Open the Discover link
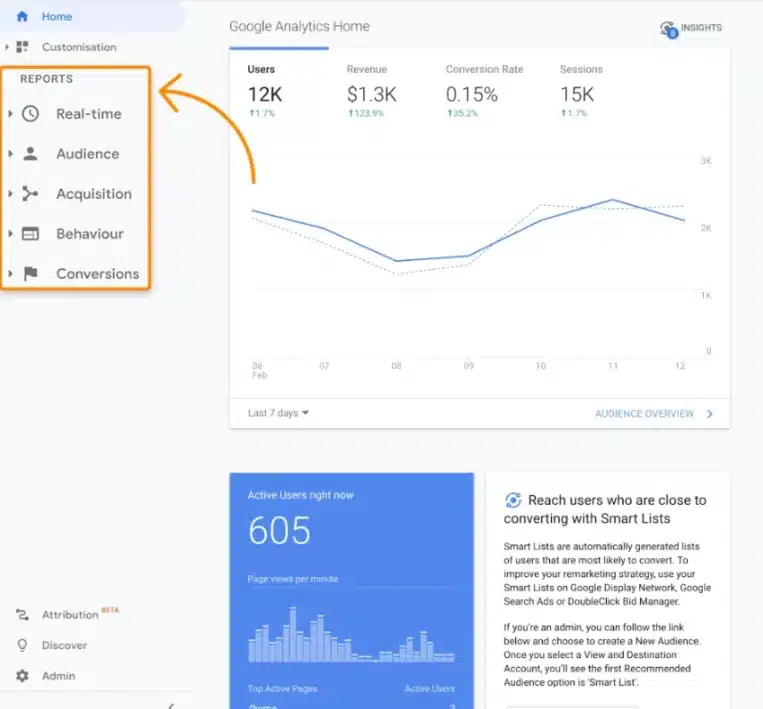Screen dimensions: 763x709 [64, 645]
